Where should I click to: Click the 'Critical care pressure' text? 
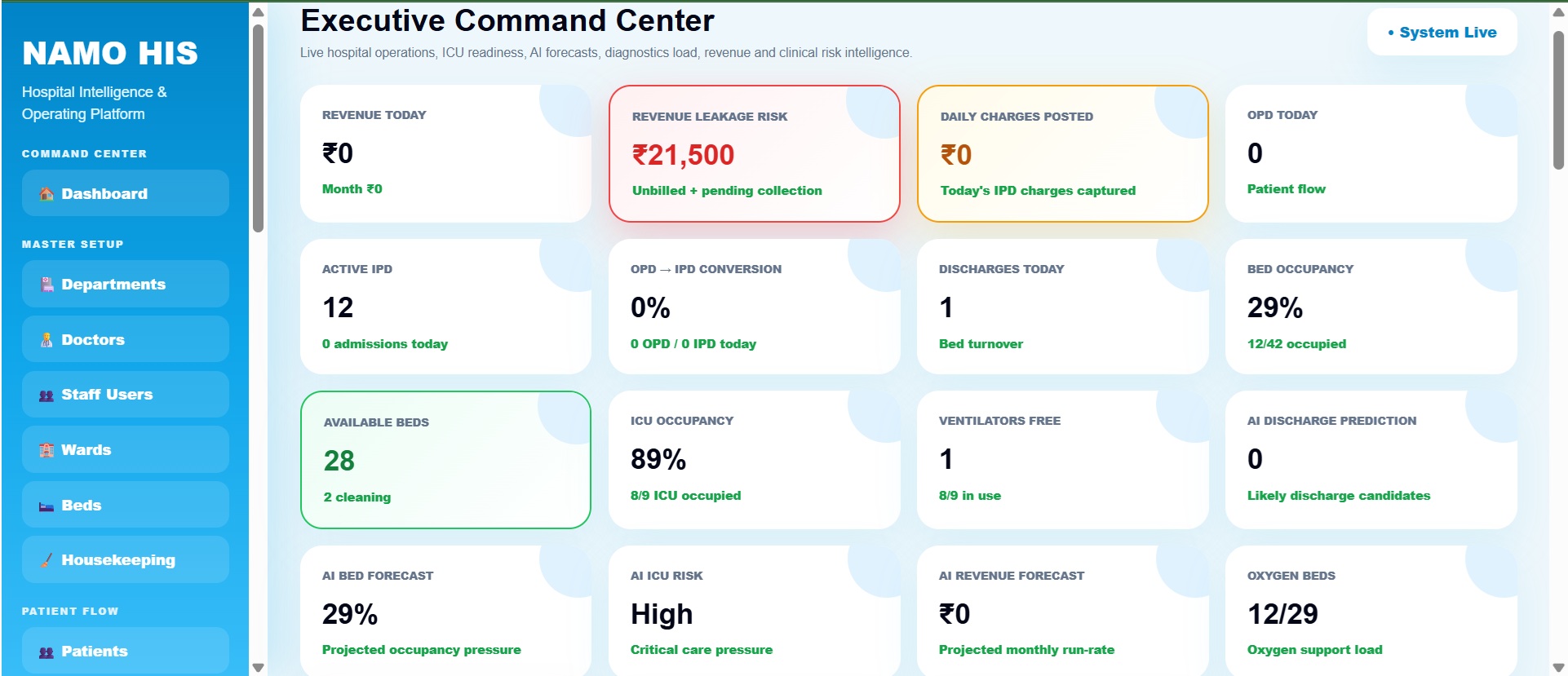coord(702,650)
